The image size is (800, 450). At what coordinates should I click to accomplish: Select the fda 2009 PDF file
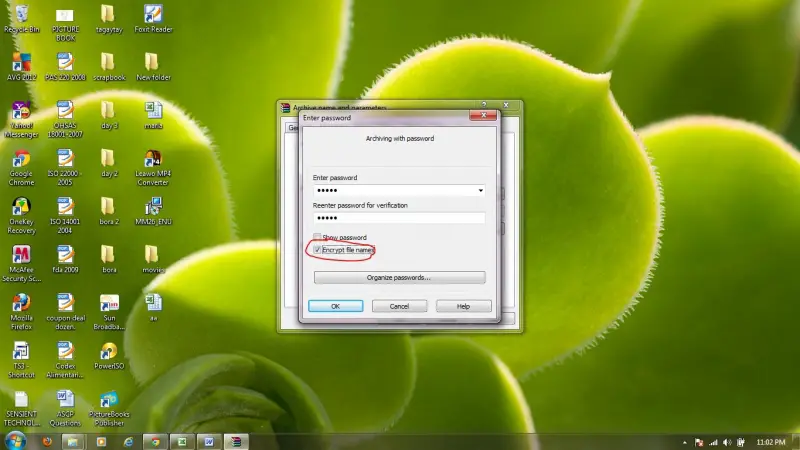[x=65, y=259]
